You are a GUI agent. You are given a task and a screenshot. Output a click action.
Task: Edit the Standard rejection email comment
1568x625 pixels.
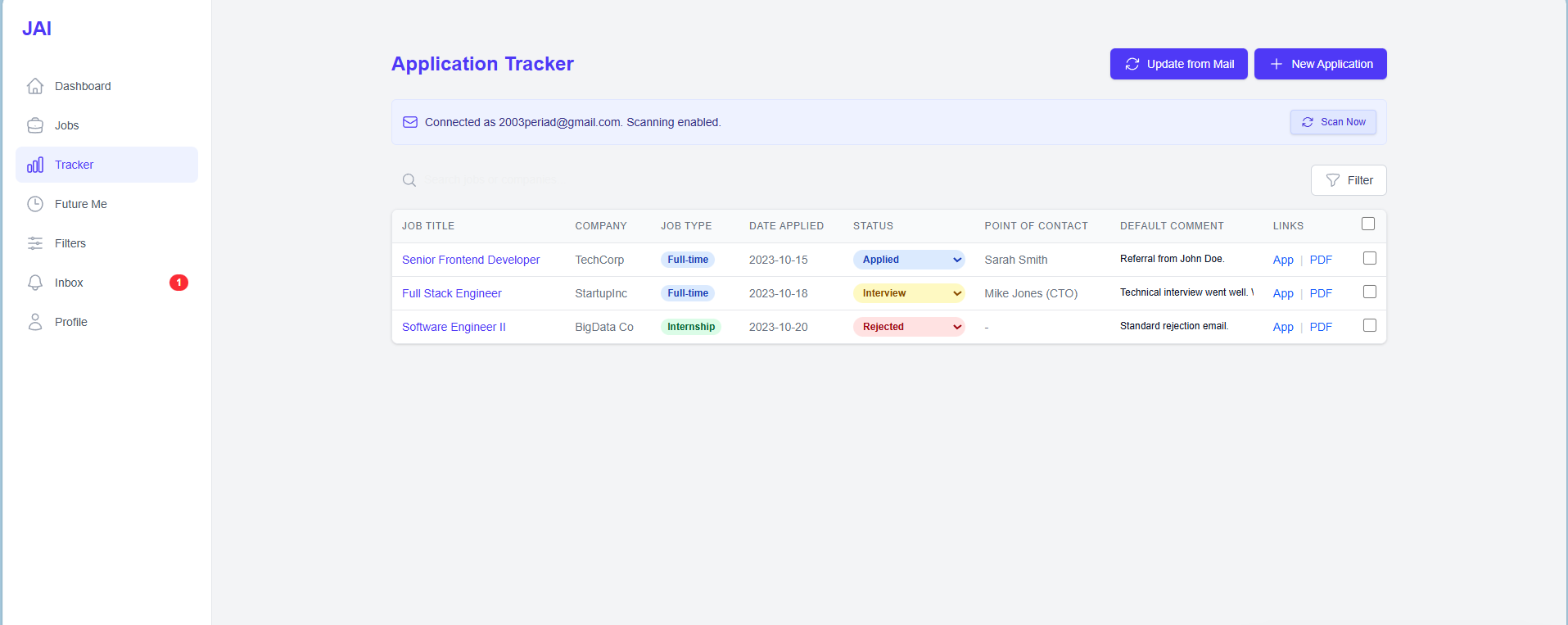point(1186,326)
